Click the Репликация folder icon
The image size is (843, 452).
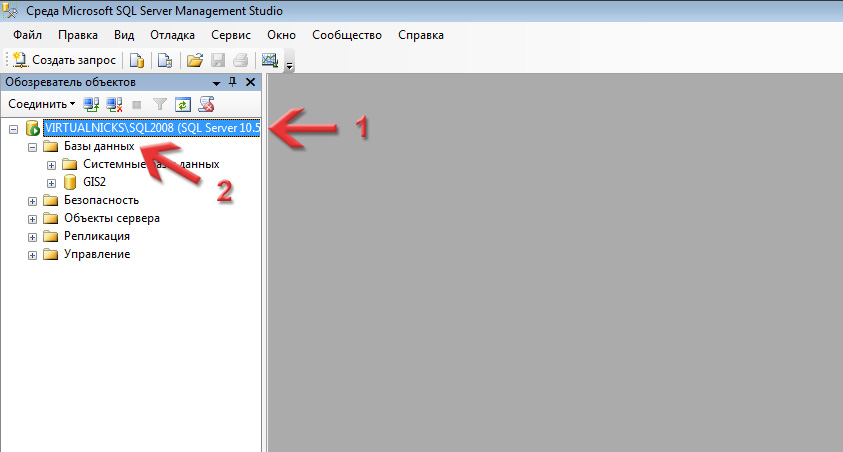51,236
